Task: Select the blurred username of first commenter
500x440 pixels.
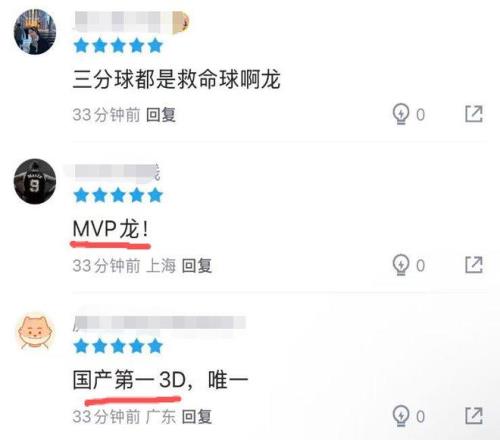Action: pos(131,22)
